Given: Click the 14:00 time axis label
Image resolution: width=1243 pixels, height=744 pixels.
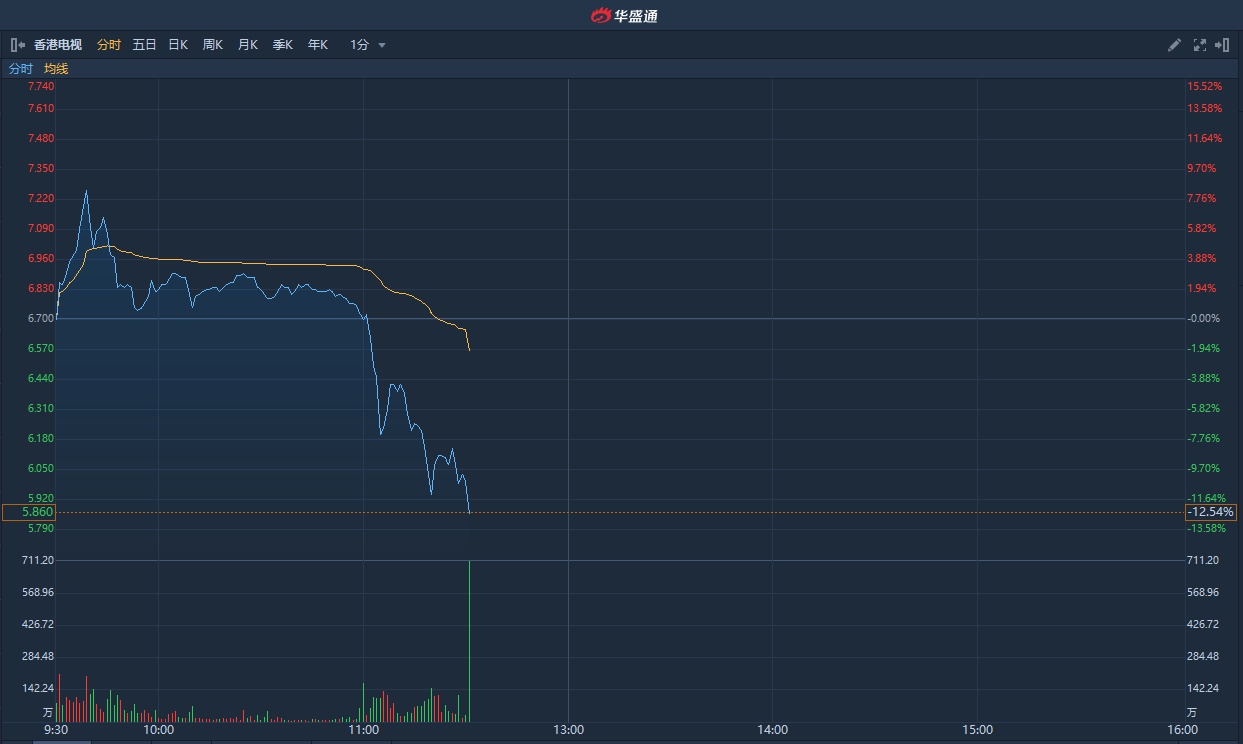Looking at the screenshot, I should 773,730.
